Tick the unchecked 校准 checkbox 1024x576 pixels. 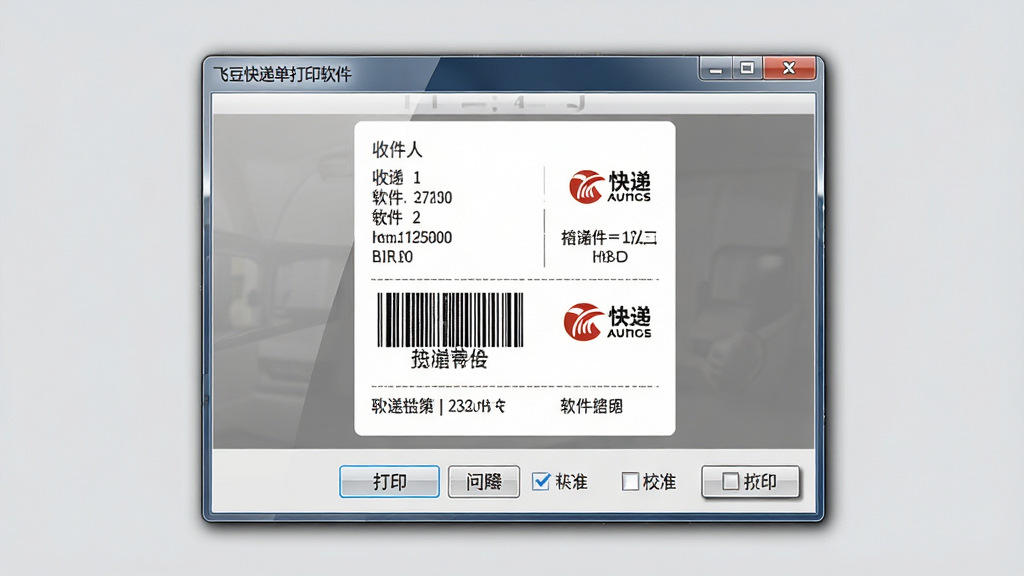(630, 481)
